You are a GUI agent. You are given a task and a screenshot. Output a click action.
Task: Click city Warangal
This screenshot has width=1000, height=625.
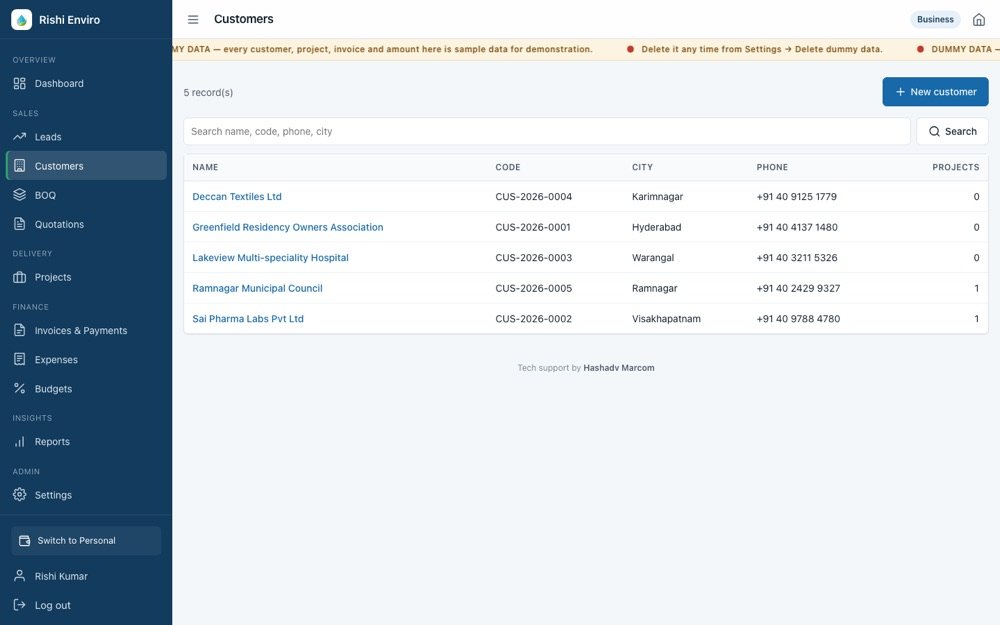[652, 258]
